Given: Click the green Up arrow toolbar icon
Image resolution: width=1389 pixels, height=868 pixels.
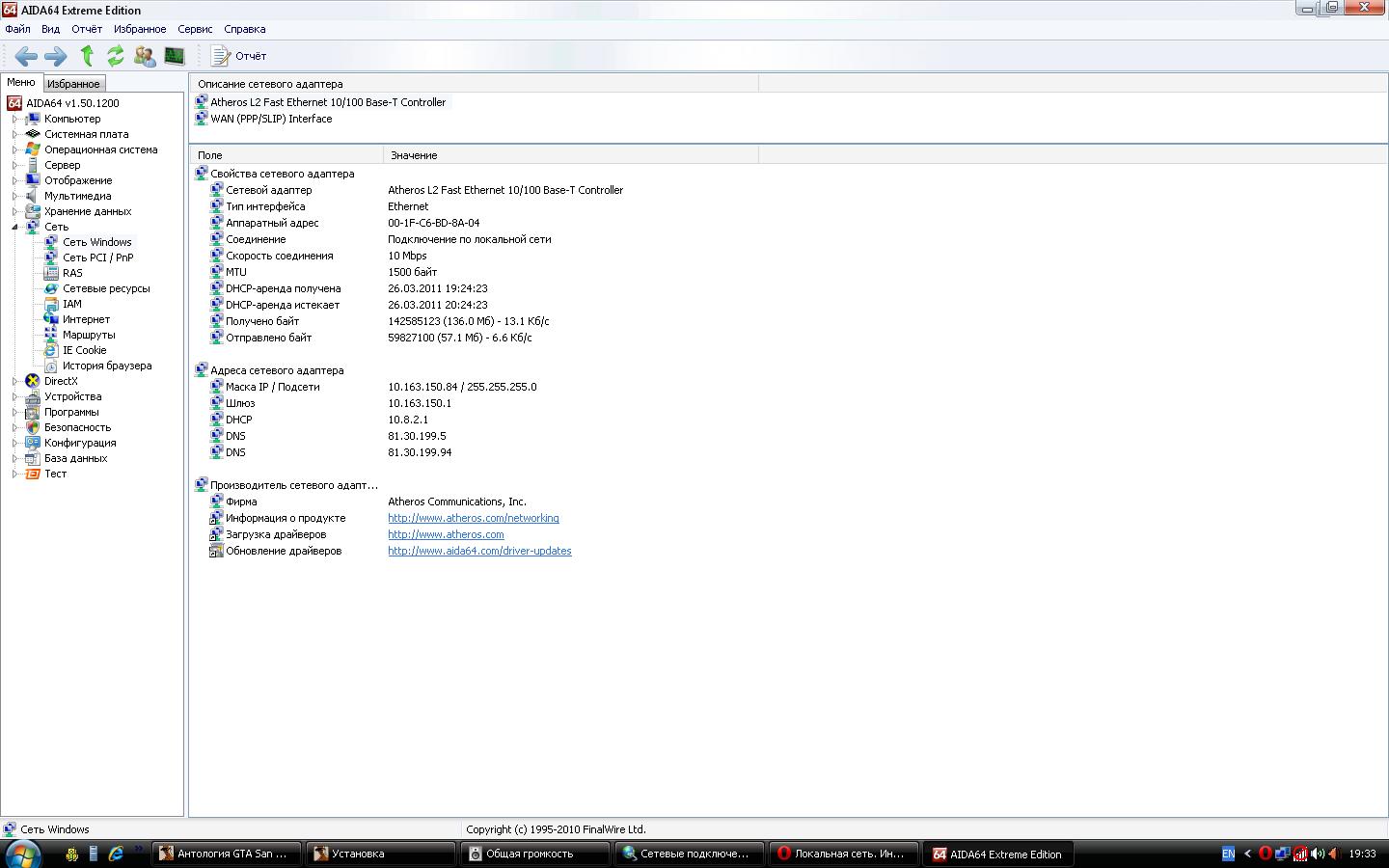Looking at the screenshot, I should (87, 56).
